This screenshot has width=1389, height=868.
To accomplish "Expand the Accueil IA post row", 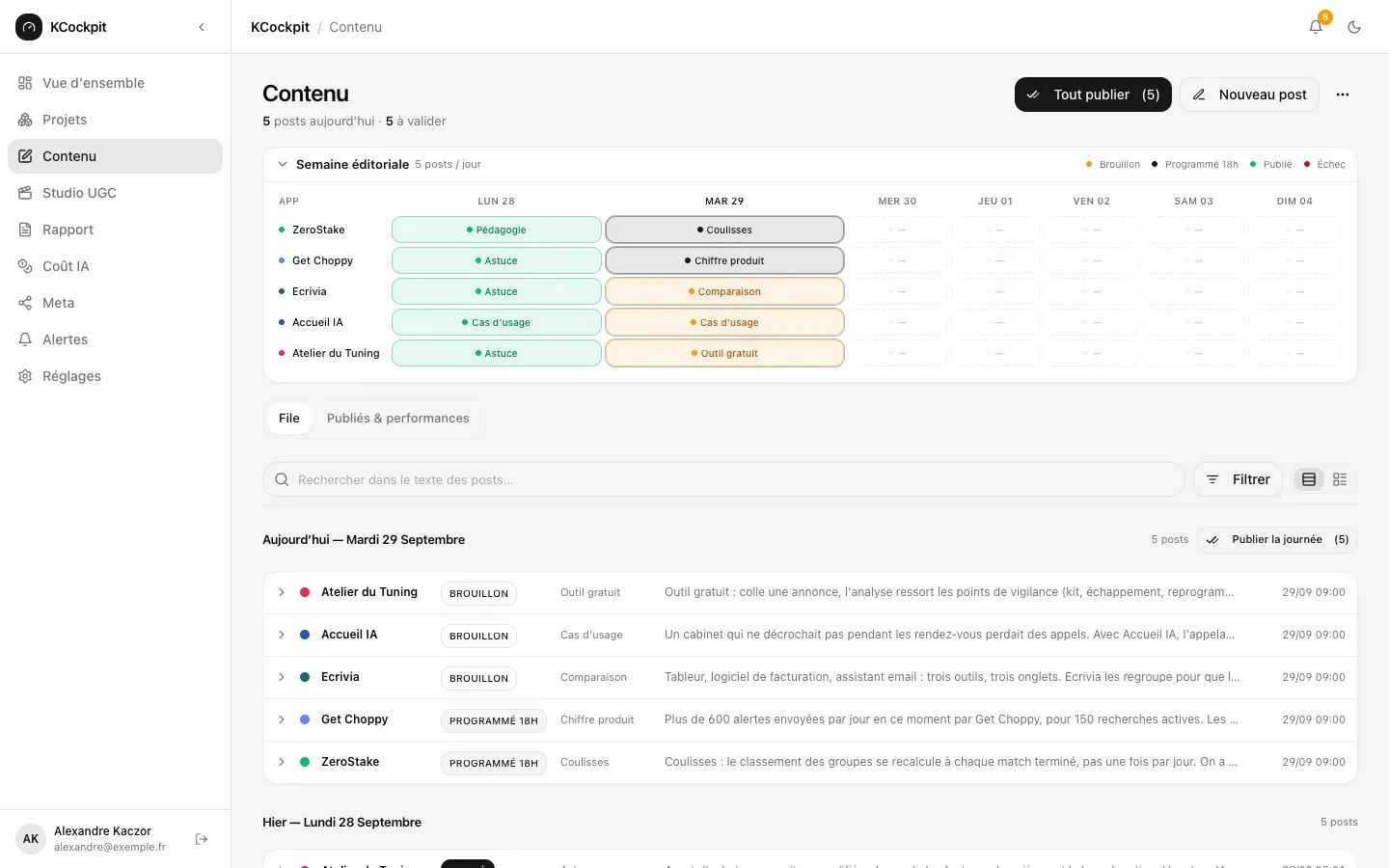I will tap(282, 635).
